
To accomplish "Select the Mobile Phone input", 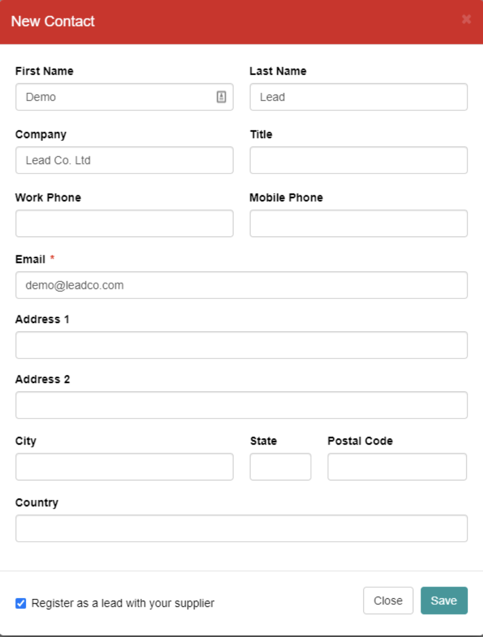I will point(359,223).
